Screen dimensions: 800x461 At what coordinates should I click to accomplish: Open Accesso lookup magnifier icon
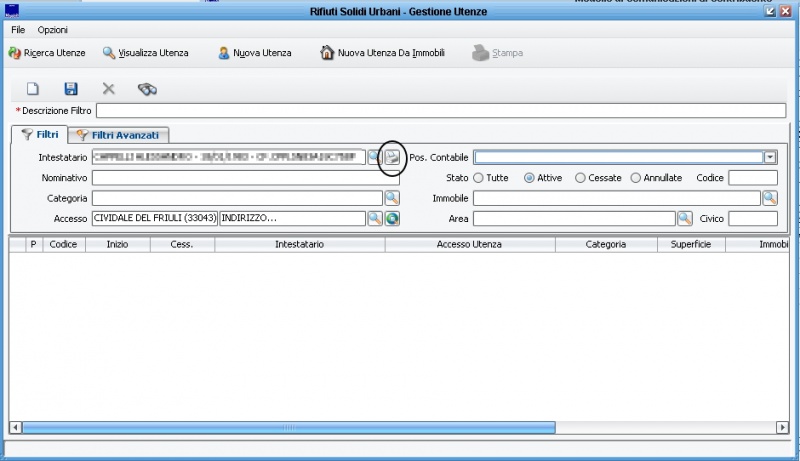[375, 218]
